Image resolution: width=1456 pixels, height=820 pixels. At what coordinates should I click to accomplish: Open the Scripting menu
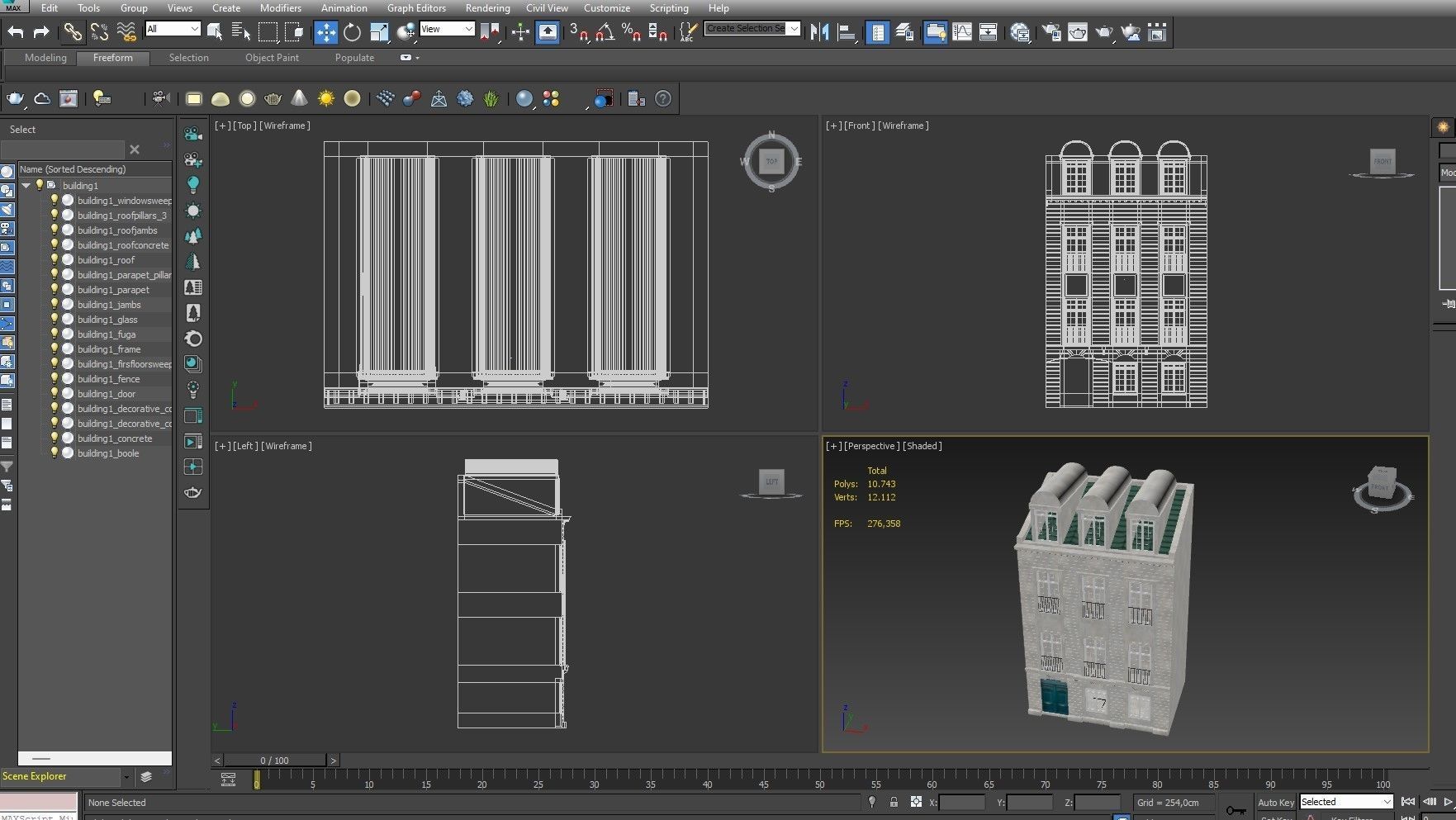[668, 8]
